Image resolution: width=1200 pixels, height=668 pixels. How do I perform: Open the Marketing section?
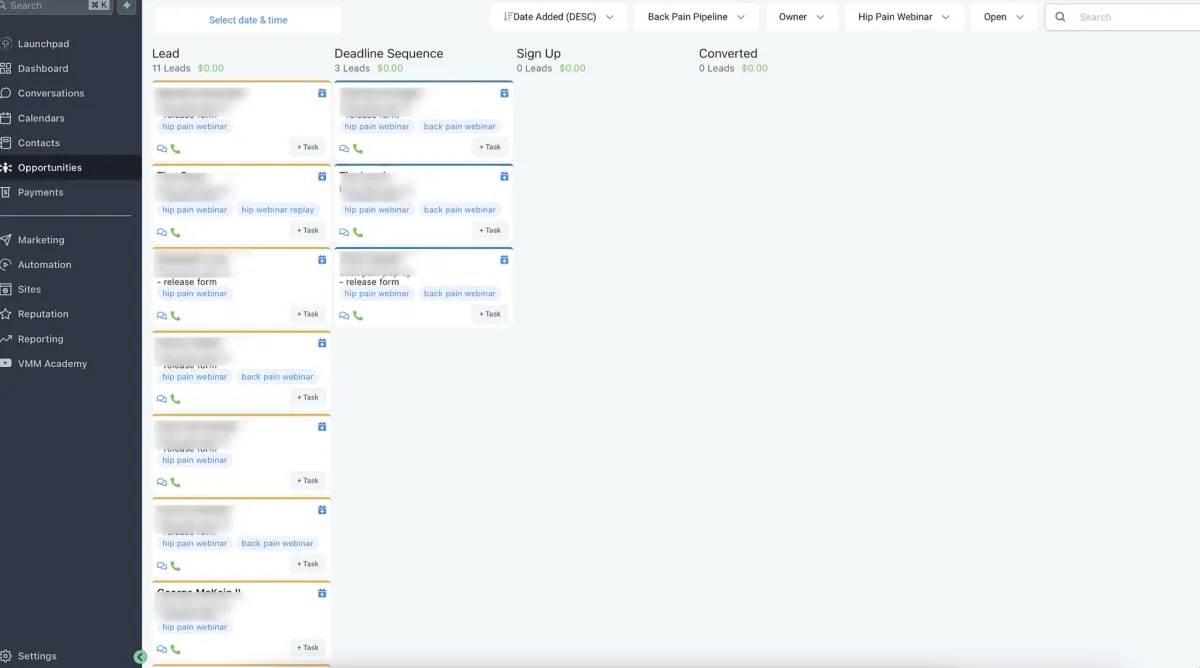41,240
